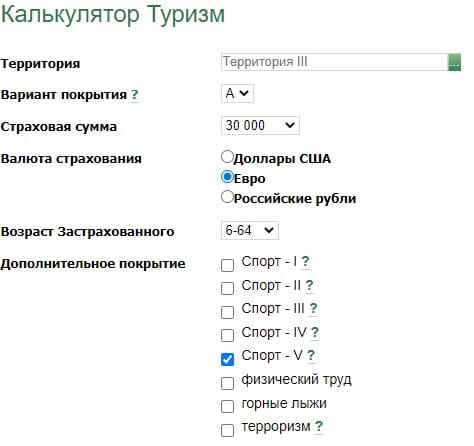Enable Спорт - IV checkbox
This screenshot has height=446, width=474.
click(227, 336)
